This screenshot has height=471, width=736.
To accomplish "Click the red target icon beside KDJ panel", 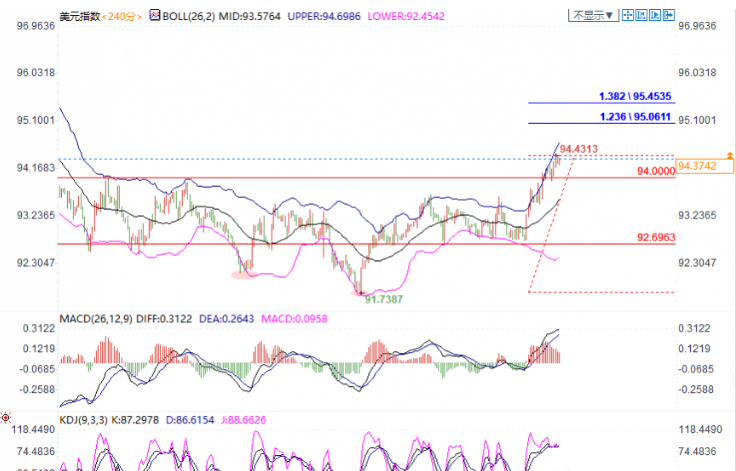I will (x=6, y=417).
